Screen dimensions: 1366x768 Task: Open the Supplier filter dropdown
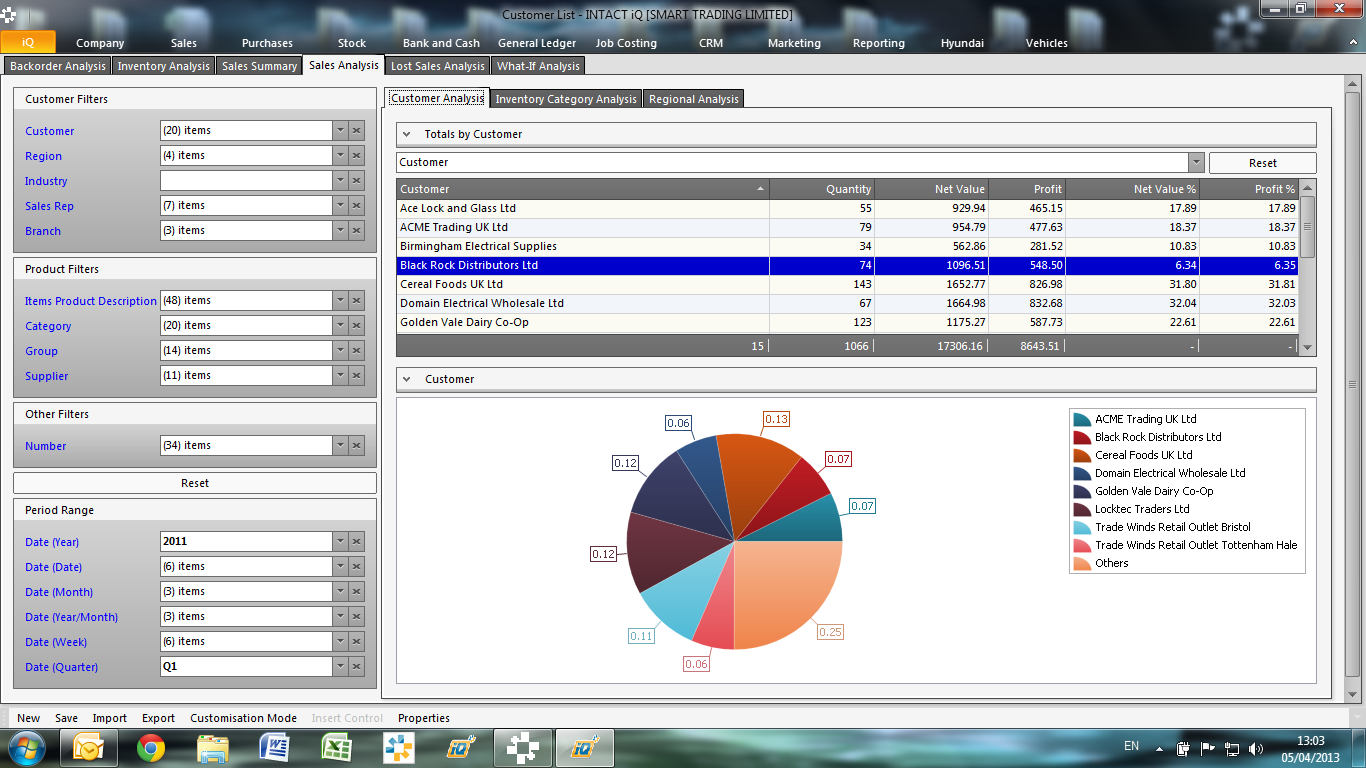[340, 375]
